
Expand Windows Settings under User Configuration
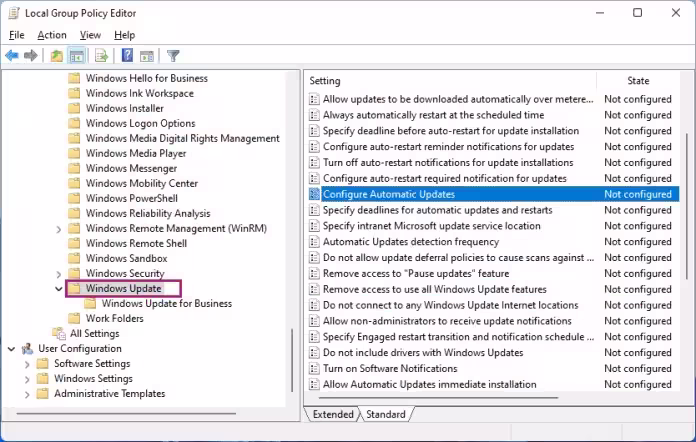[27, 379]
